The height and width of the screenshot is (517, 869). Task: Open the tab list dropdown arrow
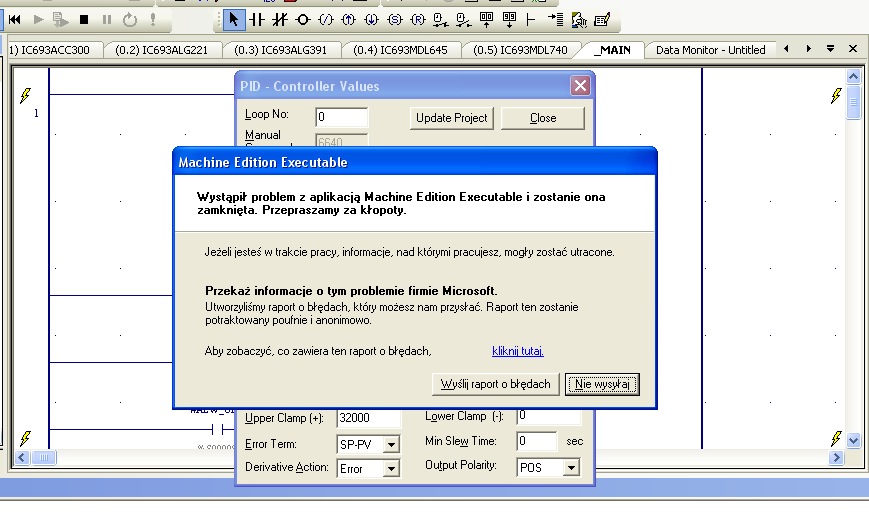pyautogui.click(x=830, y=49)
